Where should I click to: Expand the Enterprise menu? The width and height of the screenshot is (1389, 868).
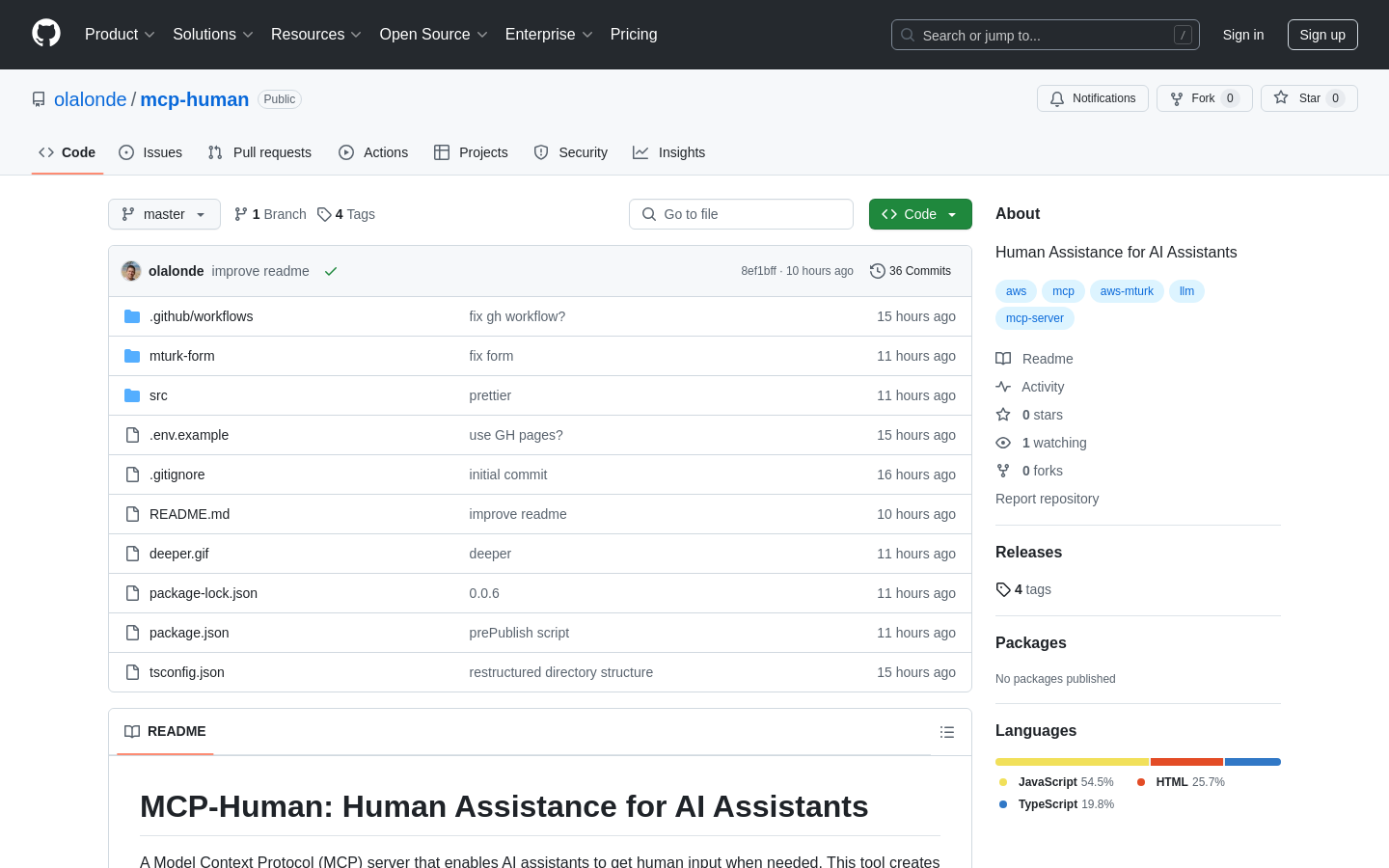[549, 35]
